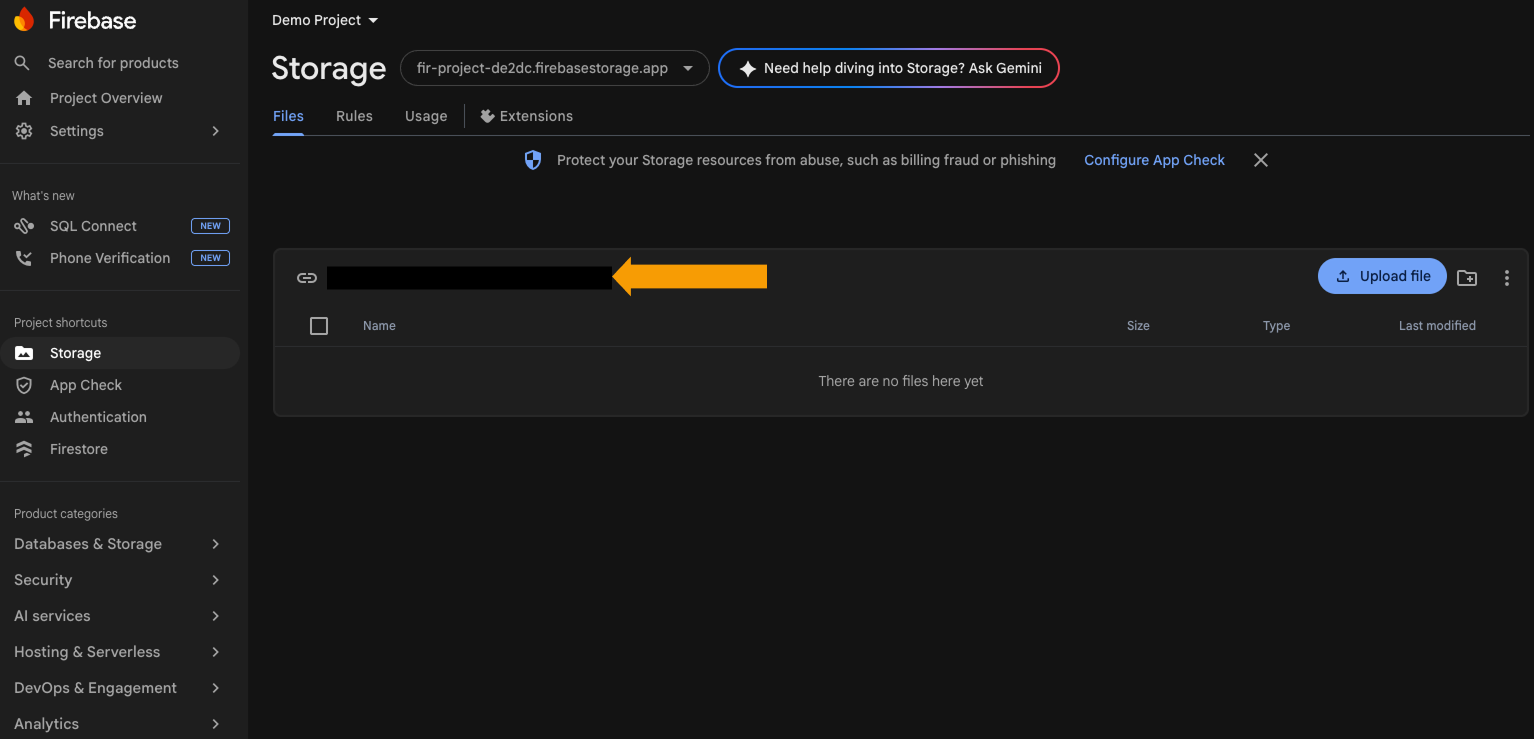This screenshot has height=739, width=1534.
Task: Click the Size column header
Action: pos(1138,326)
